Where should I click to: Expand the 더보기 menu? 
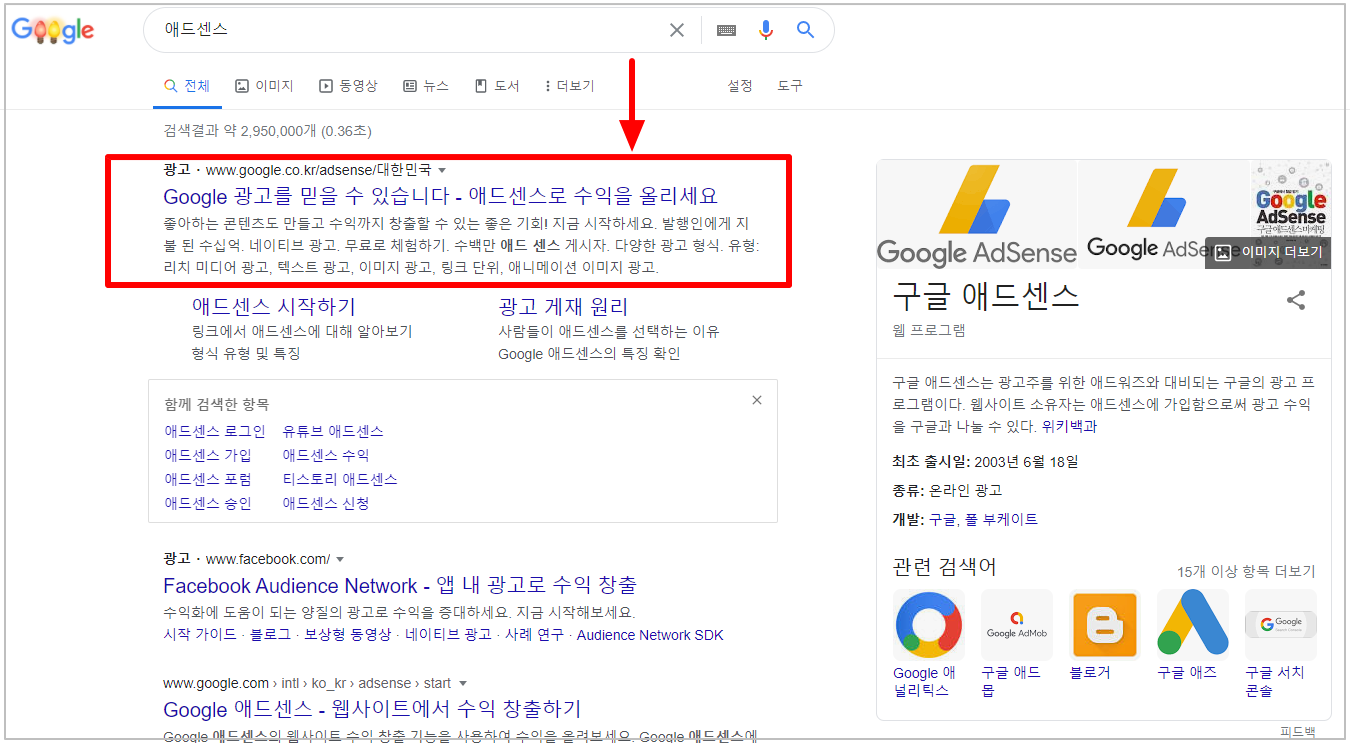pyautogui.click(x=569, y=86)
